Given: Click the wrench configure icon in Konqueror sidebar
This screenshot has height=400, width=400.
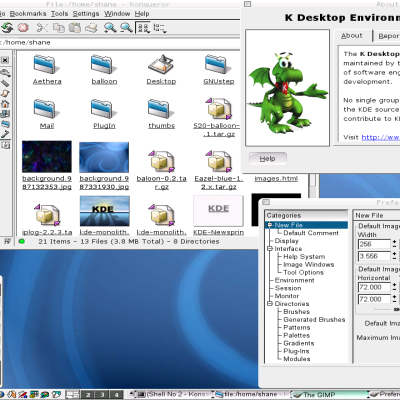Looking at the screenshot, I should point(5,72).
